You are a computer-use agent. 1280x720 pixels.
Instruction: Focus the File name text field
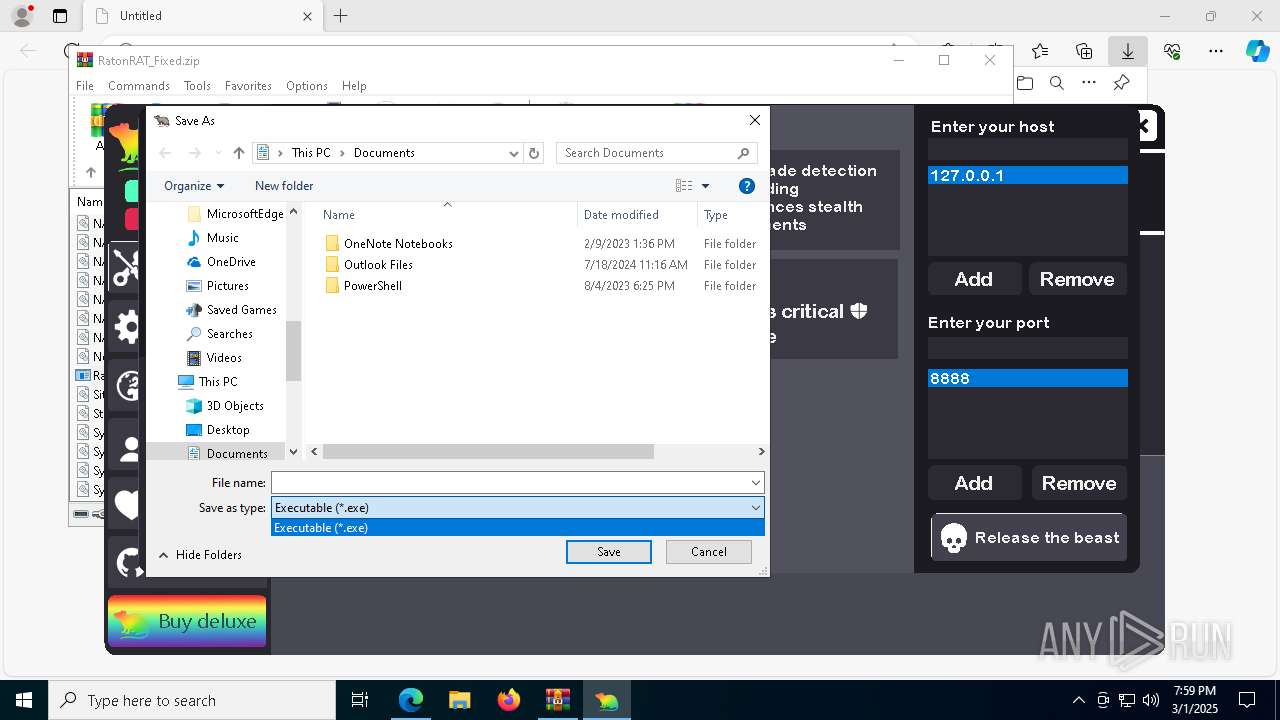(510, 483)
